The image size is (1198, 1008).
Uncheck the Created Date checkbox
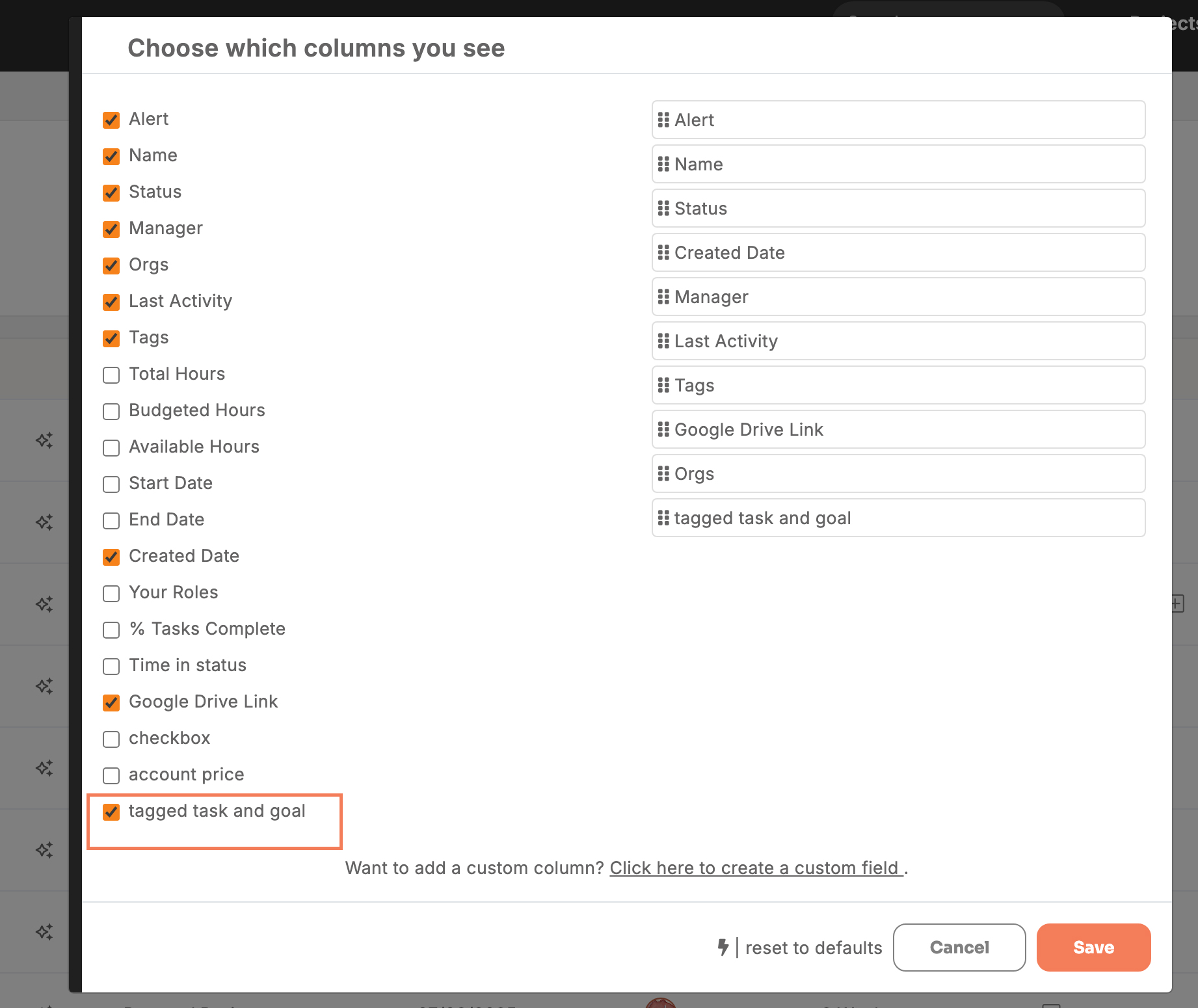111,557
